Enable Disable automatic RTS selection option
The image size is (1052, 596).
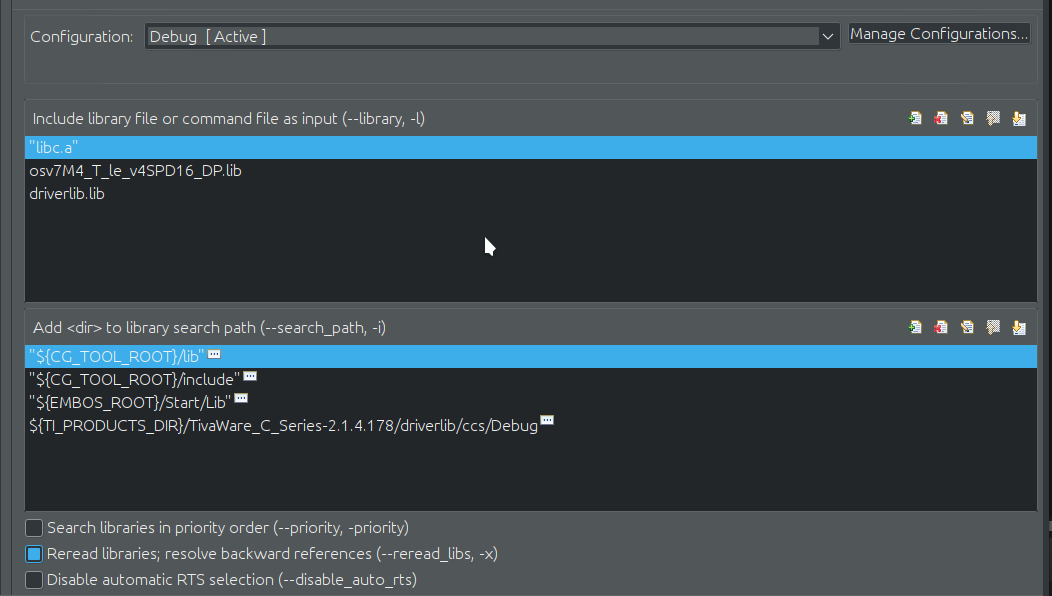pos(34,579)
